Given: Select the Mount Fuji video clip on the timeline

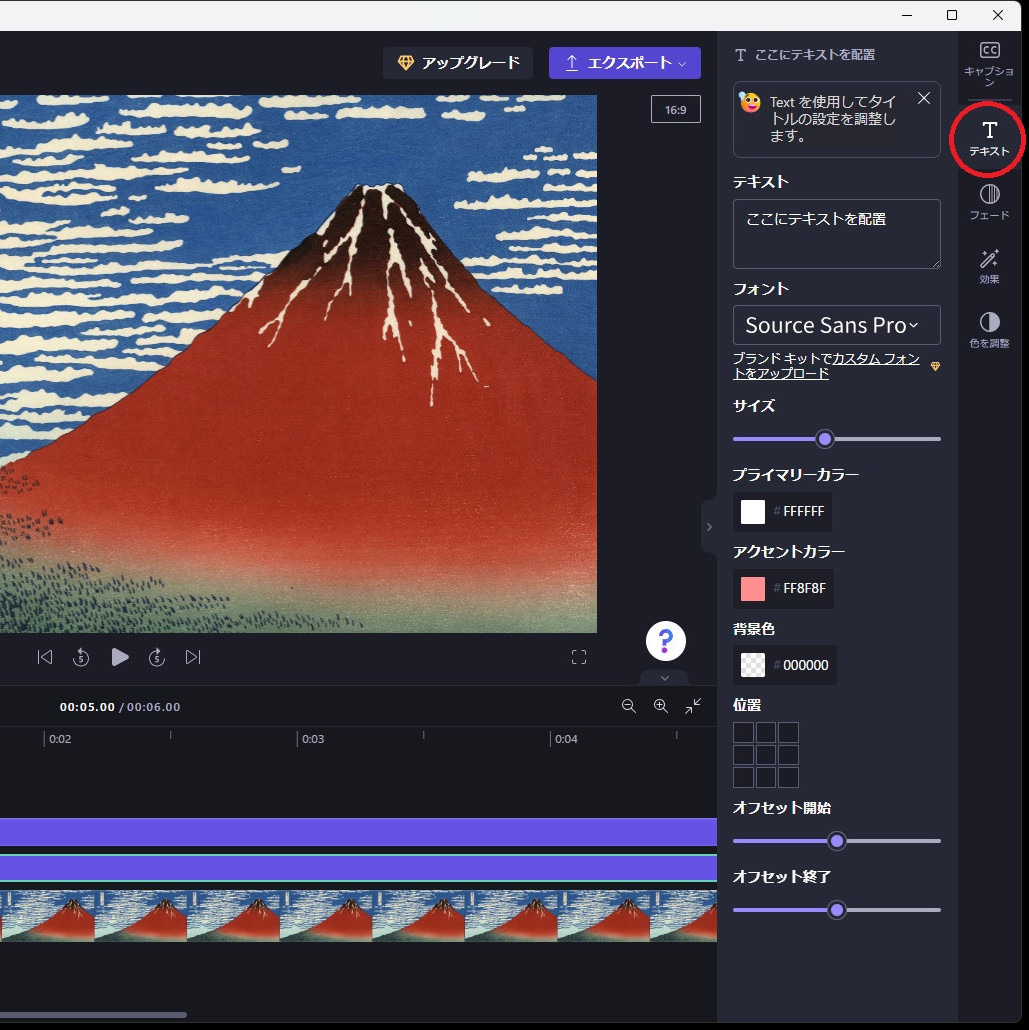Looking at the screenshot, I should (x=358, y=916).
